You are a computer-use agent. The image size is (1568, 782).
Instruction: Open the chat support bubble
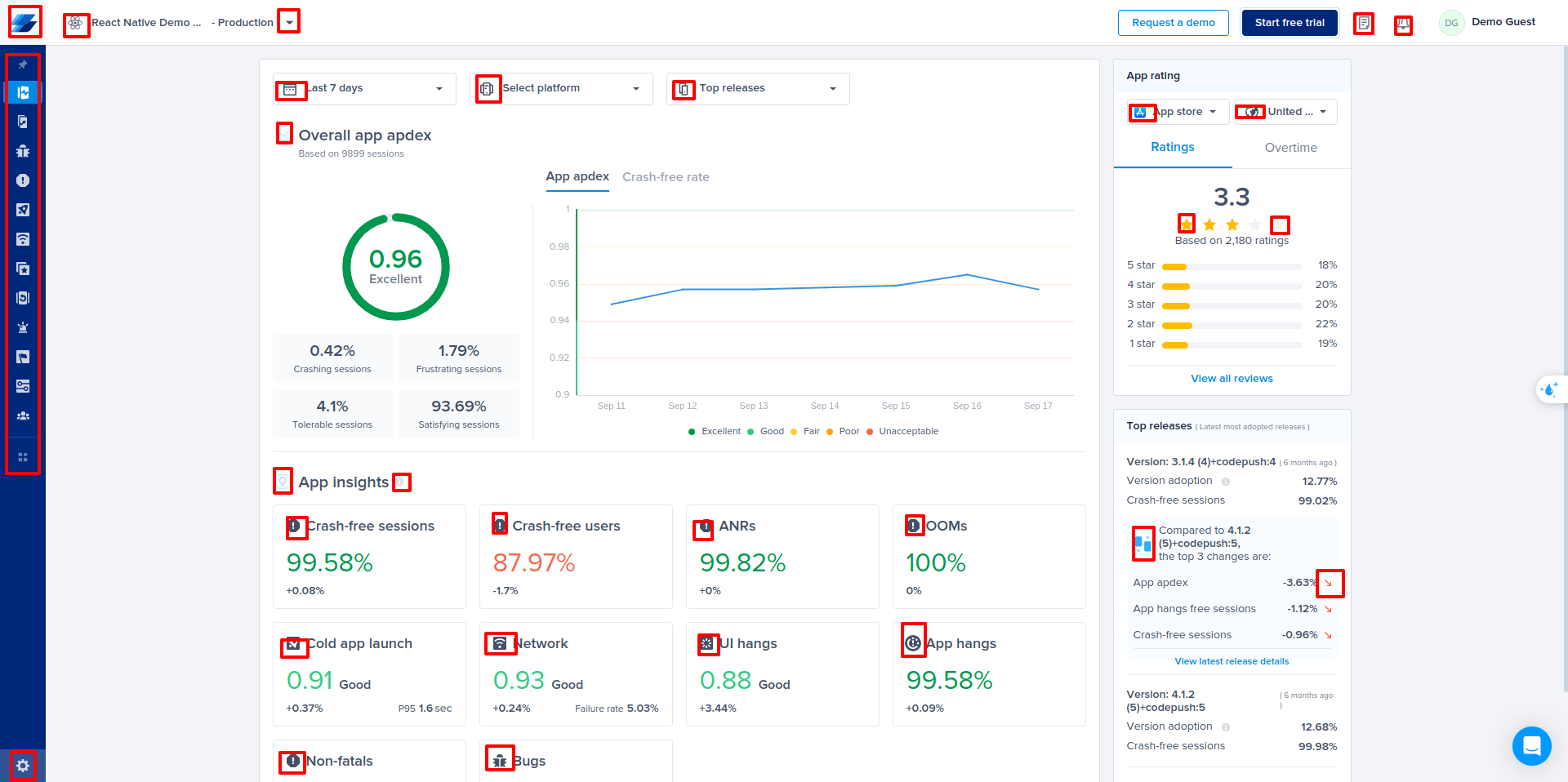pos(1531,746)
